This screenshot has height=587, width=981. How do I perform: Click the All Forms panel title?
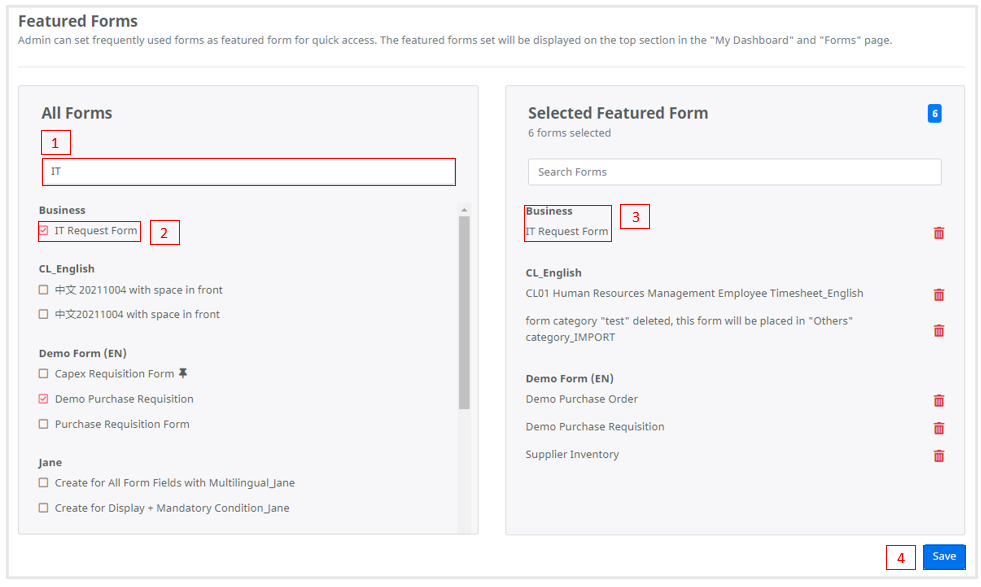[76, 113]
